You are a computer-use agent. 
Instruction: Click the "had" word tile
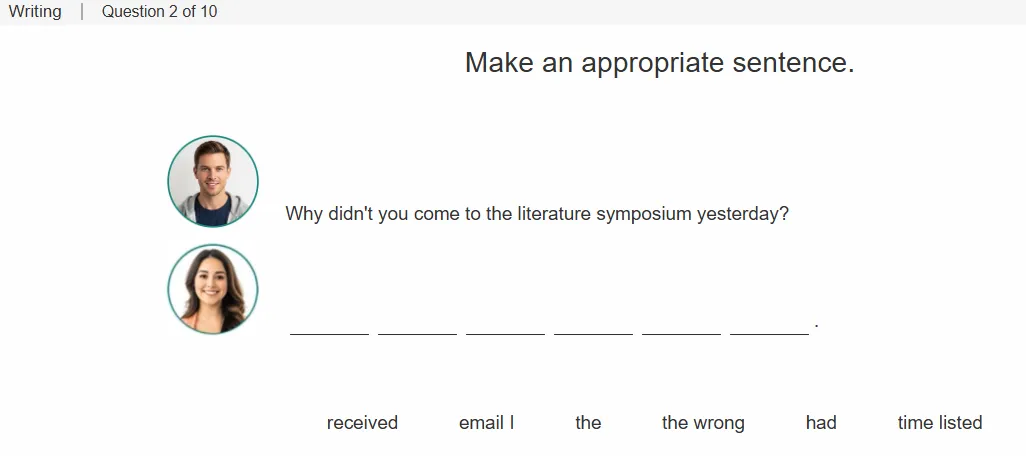(821, 423)
